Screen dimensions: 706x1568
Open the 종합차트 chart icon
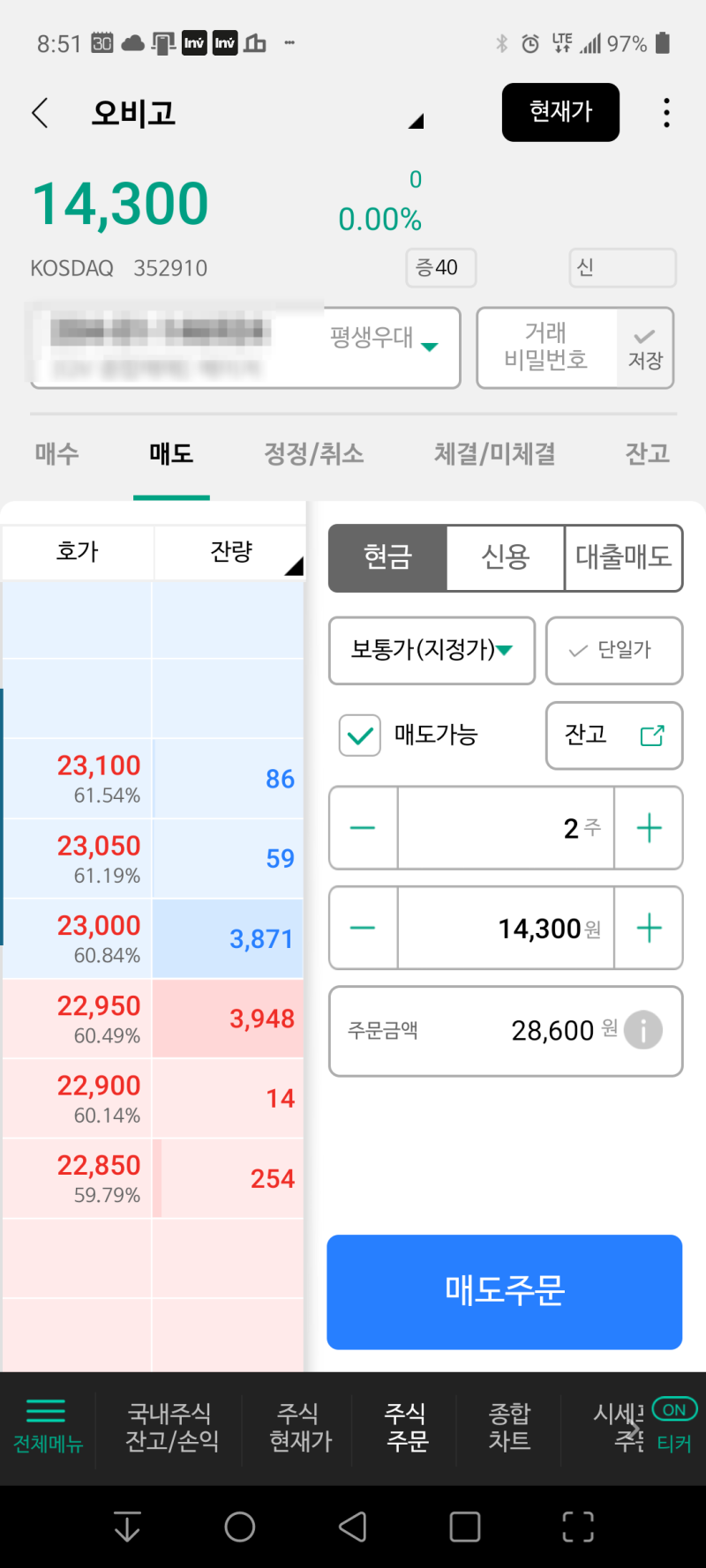click(x=510, y=1429)
